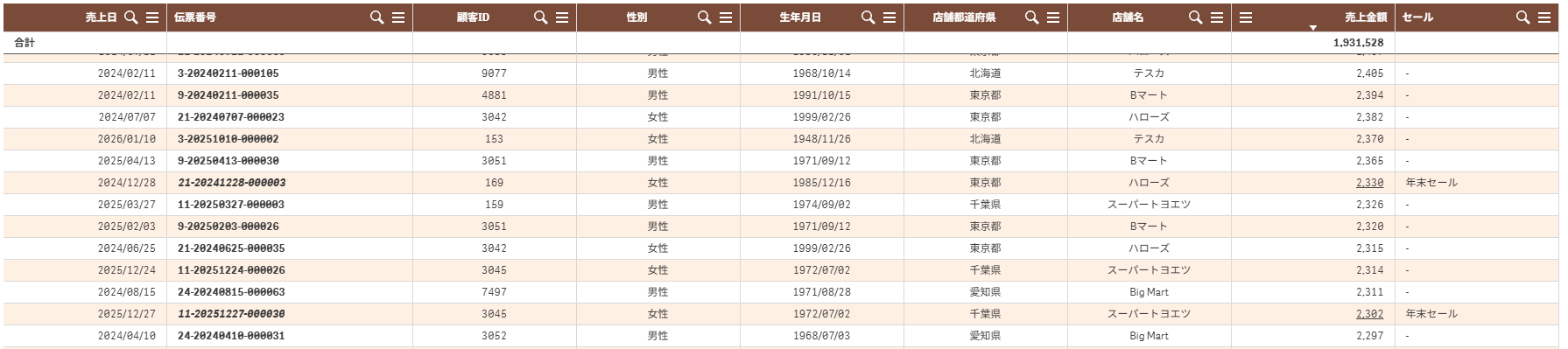The image size is (1568, 349).
Task: Open the 伝票番号 column menu
Action: [398, 17]
